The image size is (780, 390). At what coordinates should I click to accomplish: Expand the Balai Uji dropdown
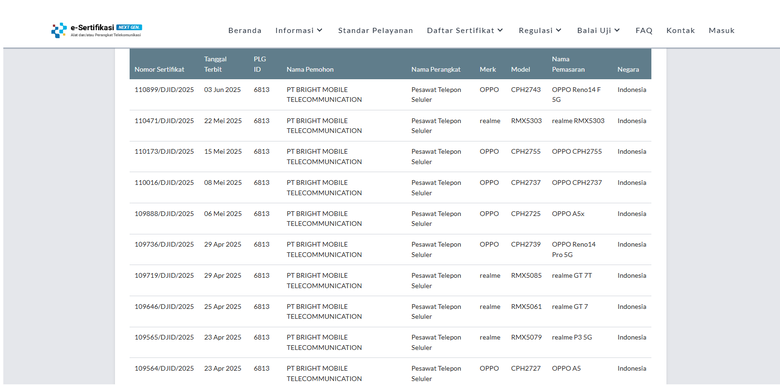pos(599,30)
